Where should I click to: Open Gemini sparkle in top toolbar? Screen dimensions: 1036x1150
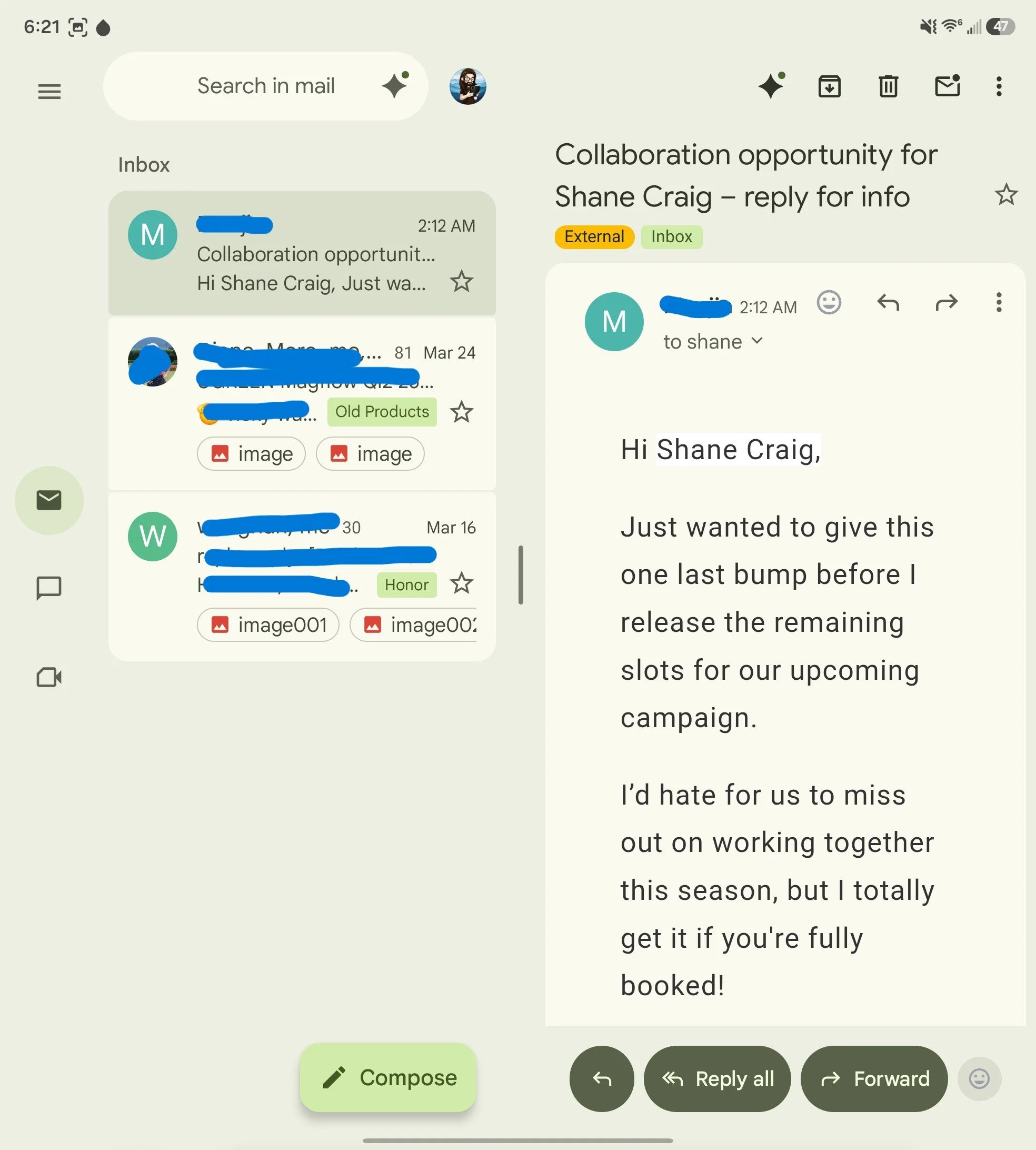click(x=771, y=86)
